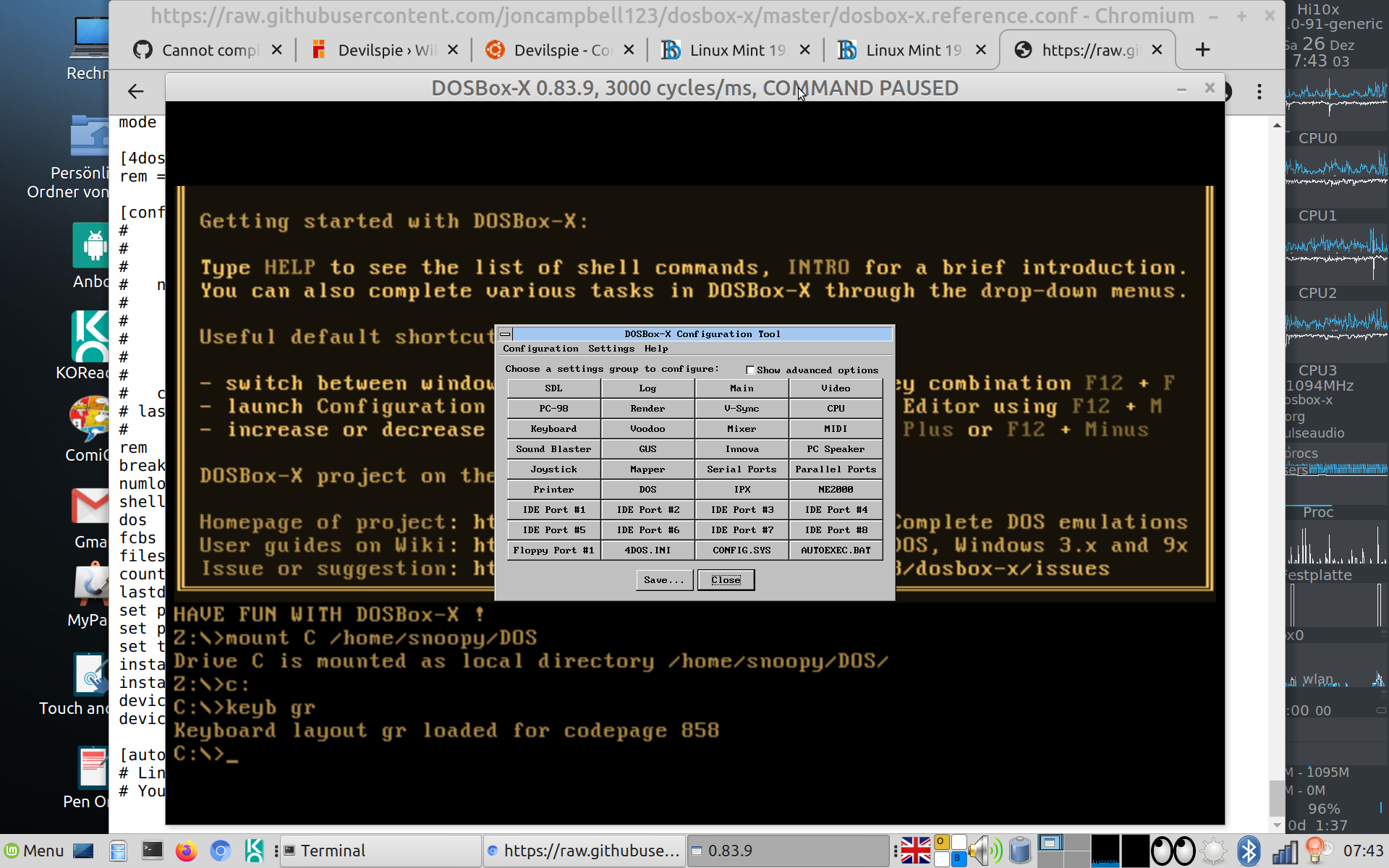The width and height of the screenshot is (1389, 868).
Task: Open the IDE Port #3 settings
Action: coord(742,510)
